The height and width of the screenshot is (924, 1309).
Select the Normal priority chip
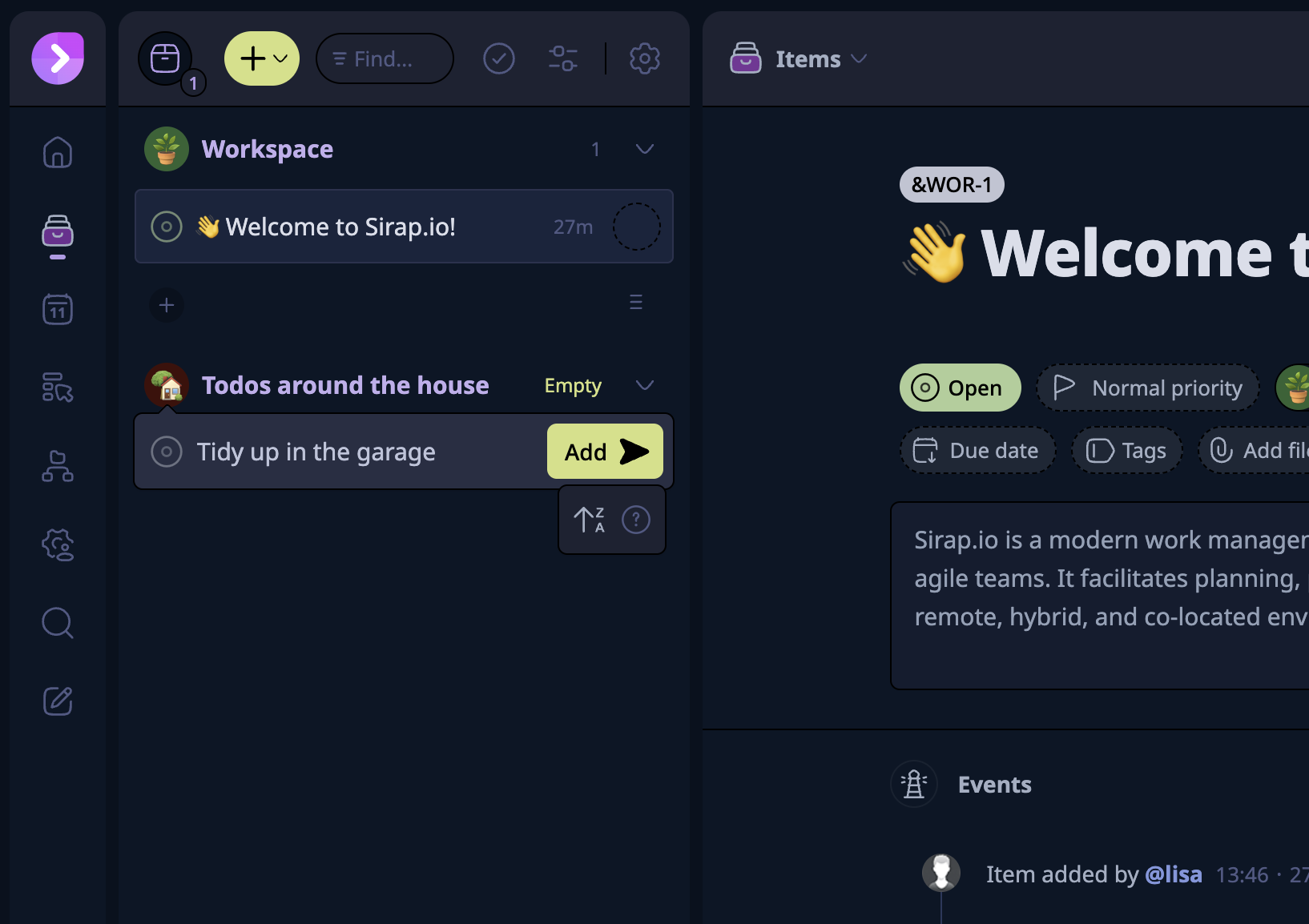[1147, 388]
